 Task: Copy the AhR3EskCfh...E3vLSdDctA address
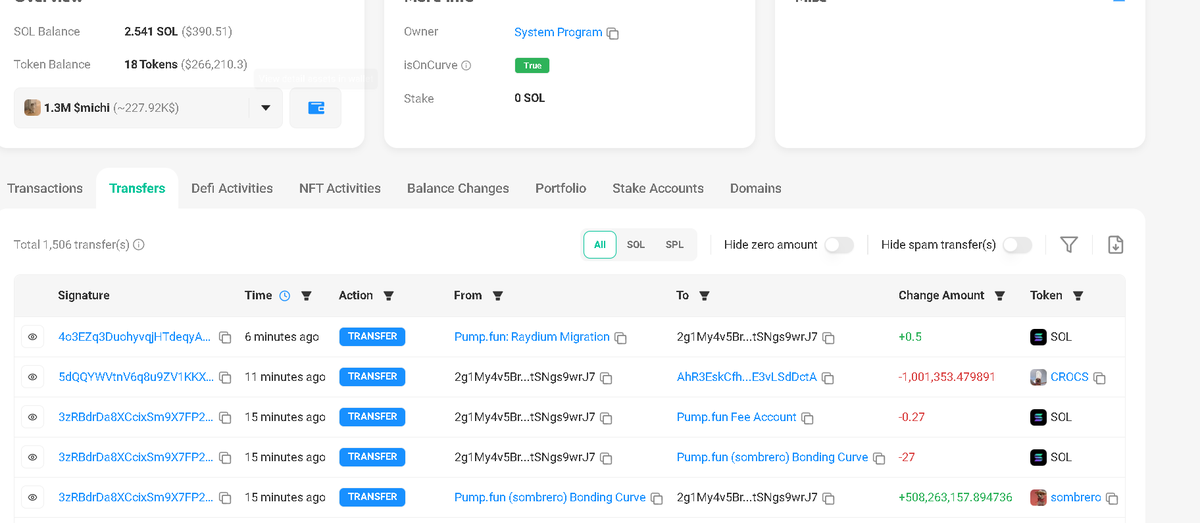point(828,378)
